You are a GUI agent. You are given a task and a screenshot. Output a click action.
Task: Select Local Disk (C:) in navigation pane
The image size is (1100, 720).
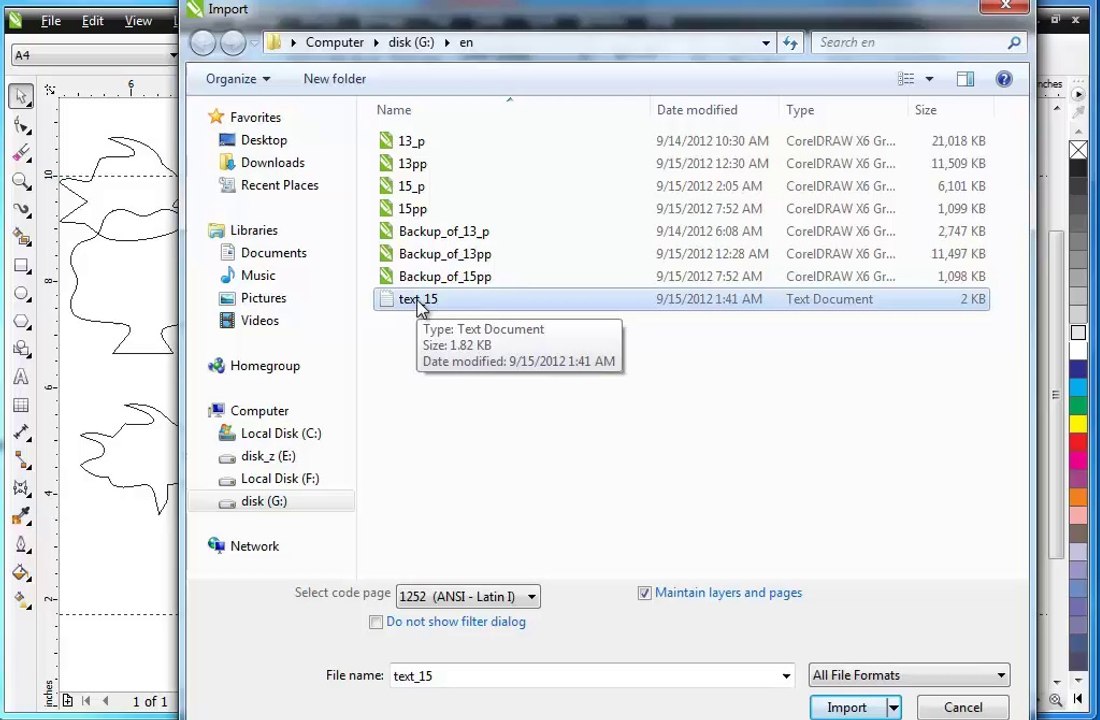pyautogui.click(x=280, y=434)
